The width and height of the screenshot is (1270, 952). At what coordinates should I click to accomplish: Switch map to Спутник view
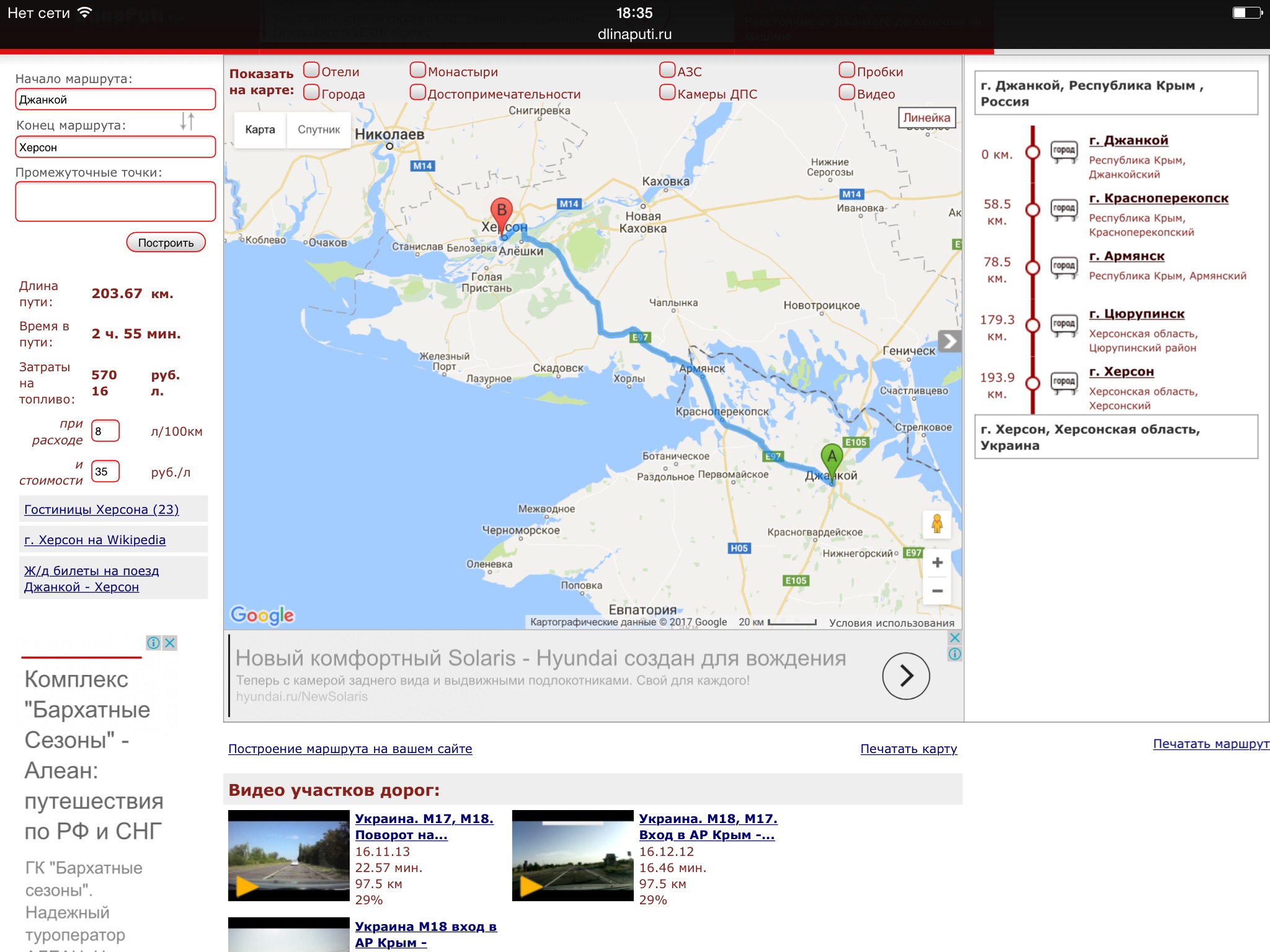click(x=319, y=130)
